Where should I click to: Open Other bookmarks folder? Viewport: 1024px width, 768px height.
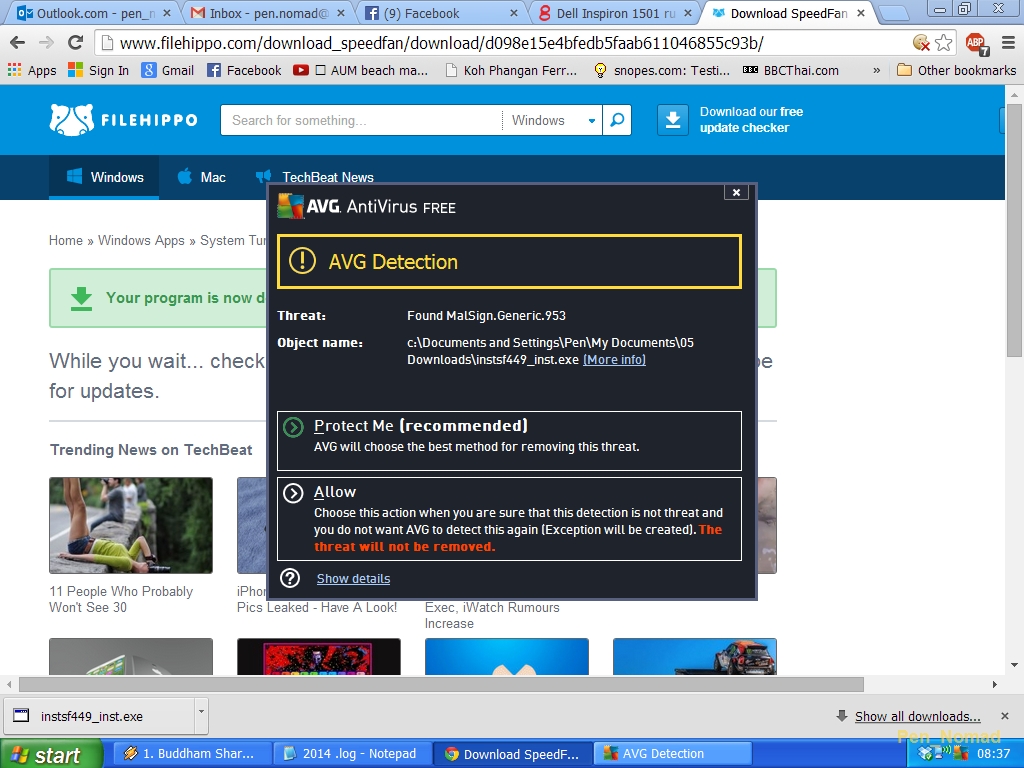957,70
